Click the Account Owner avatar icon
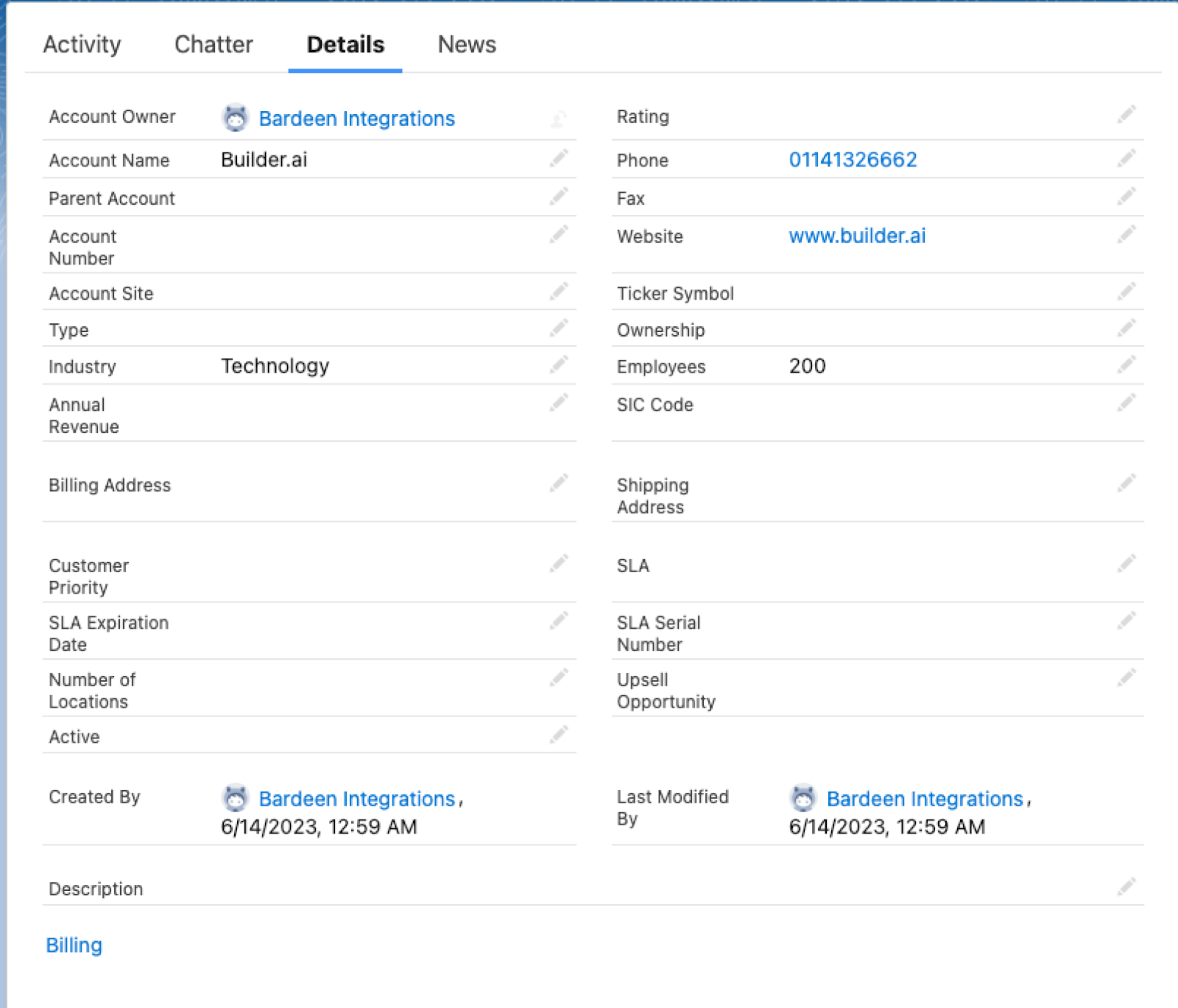Screen dimensions: 1178x1008 (236, 118)
